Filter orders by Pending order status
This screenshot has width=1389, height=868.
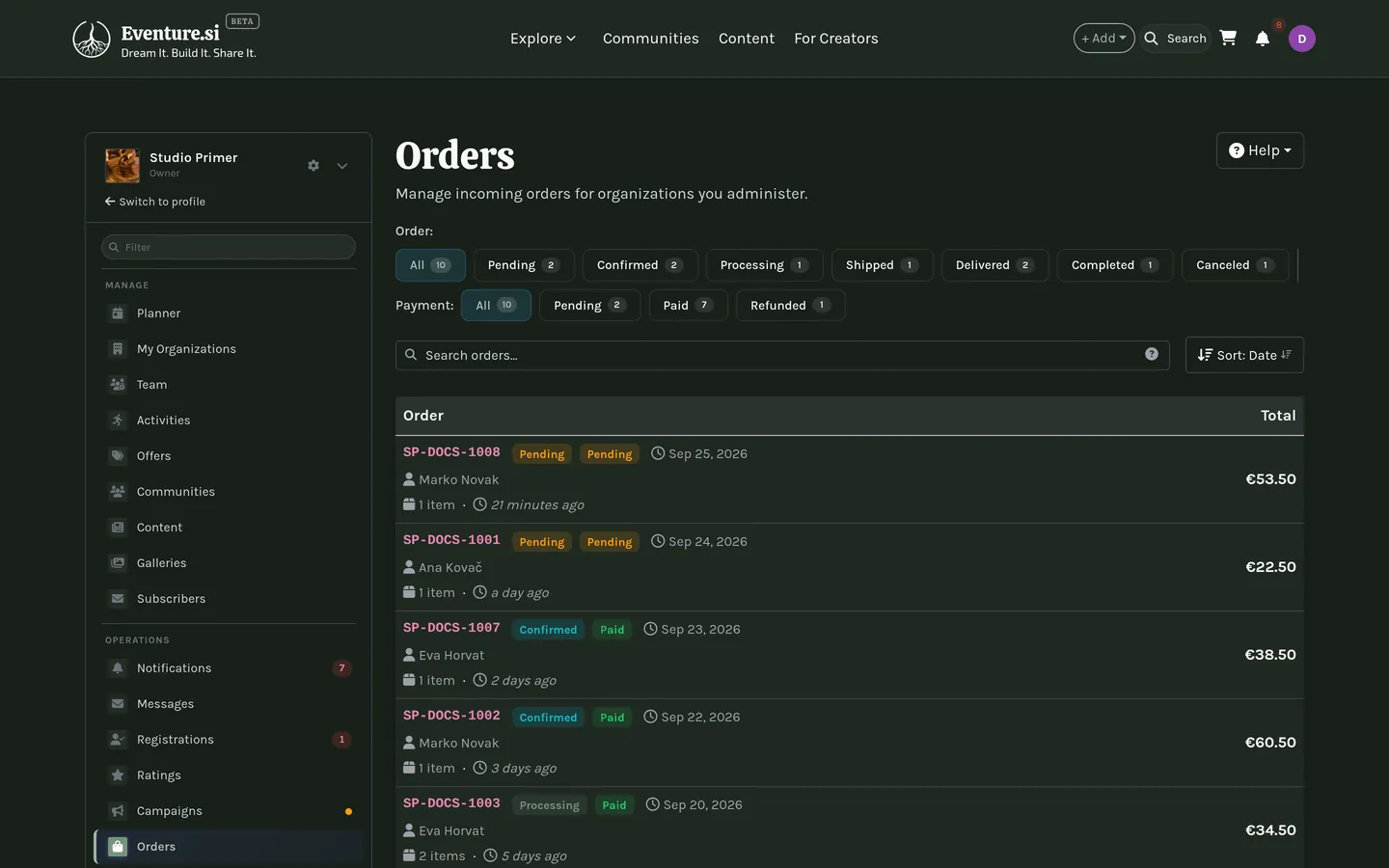pyautogui.click(x=524, y=265)
